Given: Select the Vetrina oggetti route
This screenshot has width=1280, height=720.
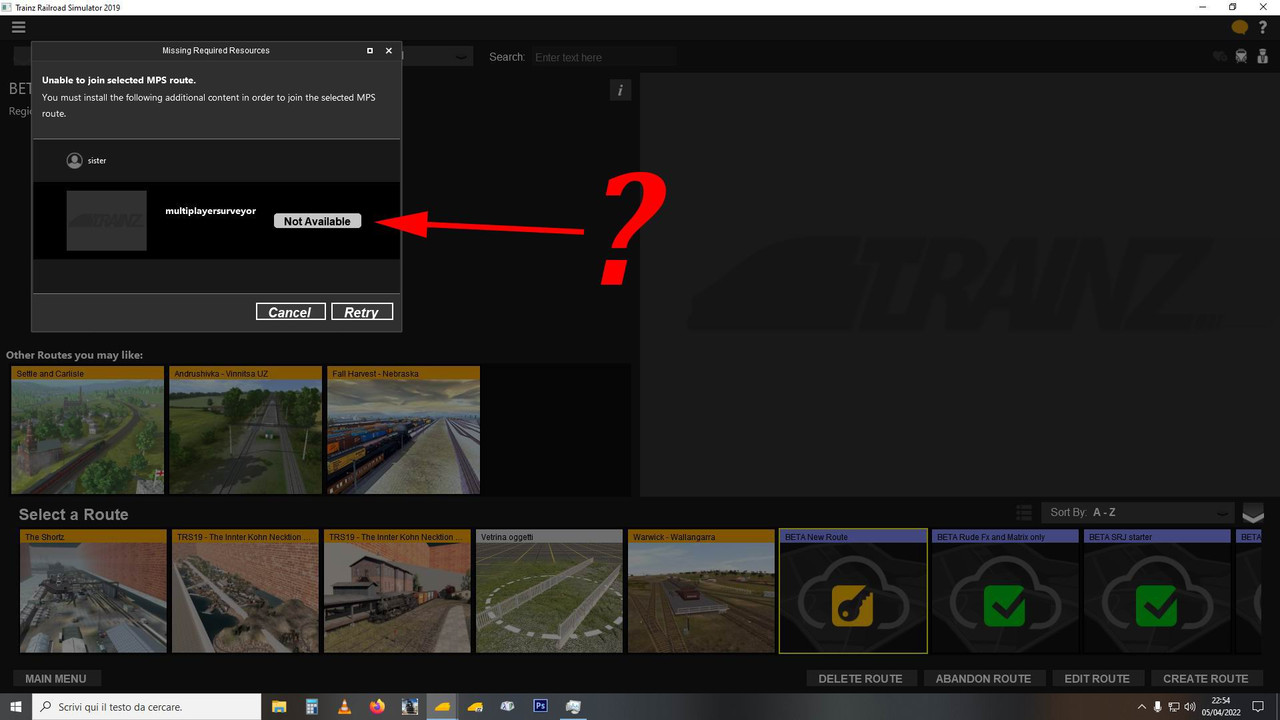Looking at the screenshot, I should (551, 591).
